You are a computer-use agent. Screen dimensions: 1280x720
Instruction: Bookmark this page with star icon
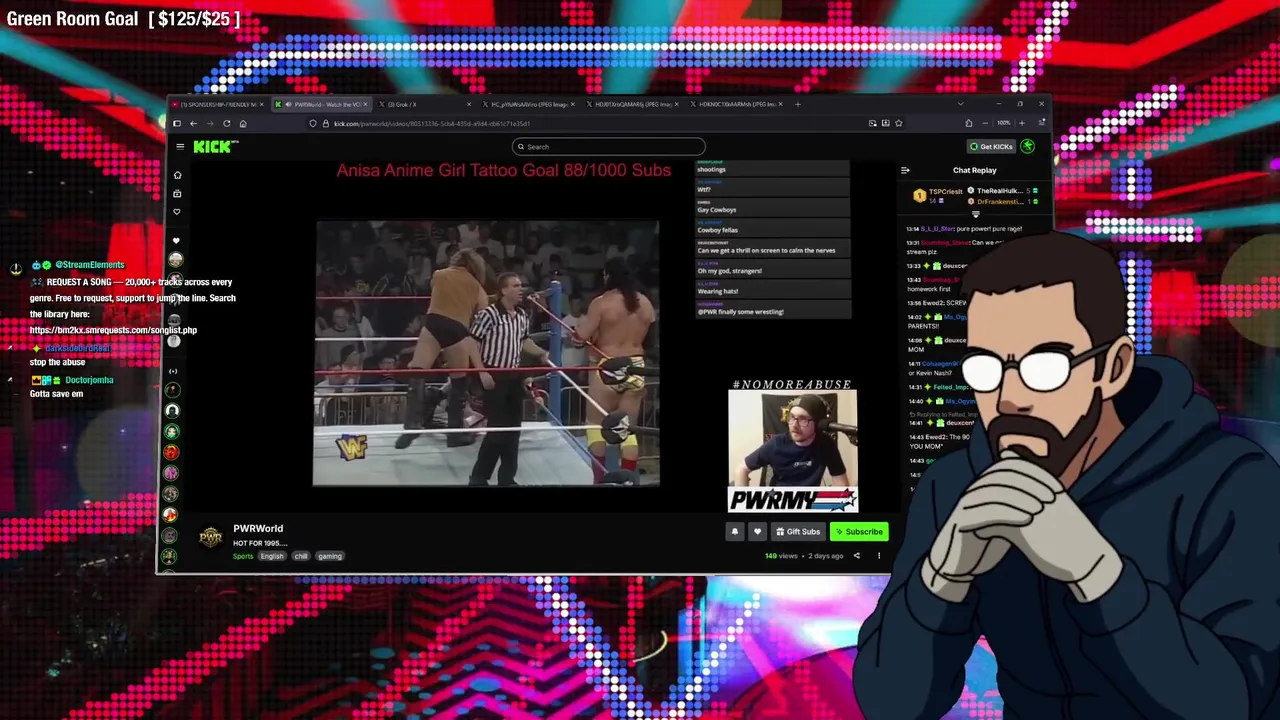pyautogui.click(x=898, y=123)
